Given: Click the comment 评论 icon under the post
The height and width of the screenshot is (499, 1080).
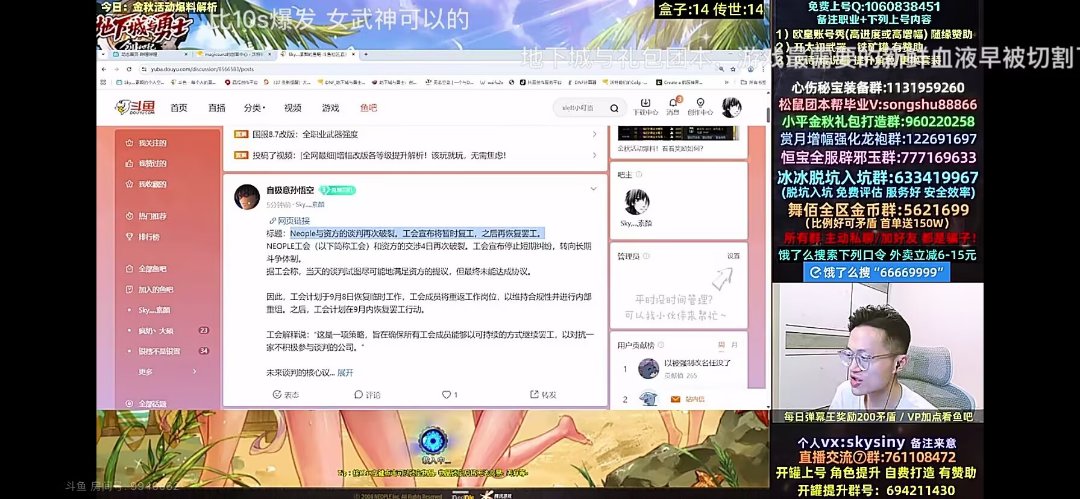Looking at the screenshot, I should (x=366, y=395).
